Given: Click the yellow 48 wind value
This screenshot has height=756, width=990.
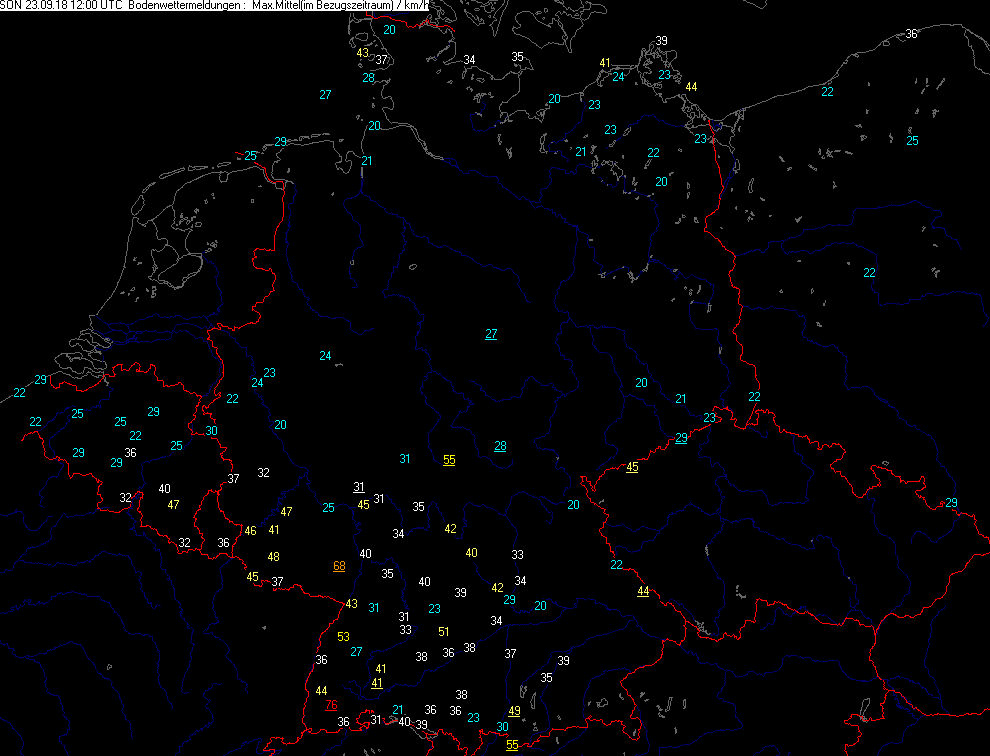Looking at the screenshot, I should point(273,557).
